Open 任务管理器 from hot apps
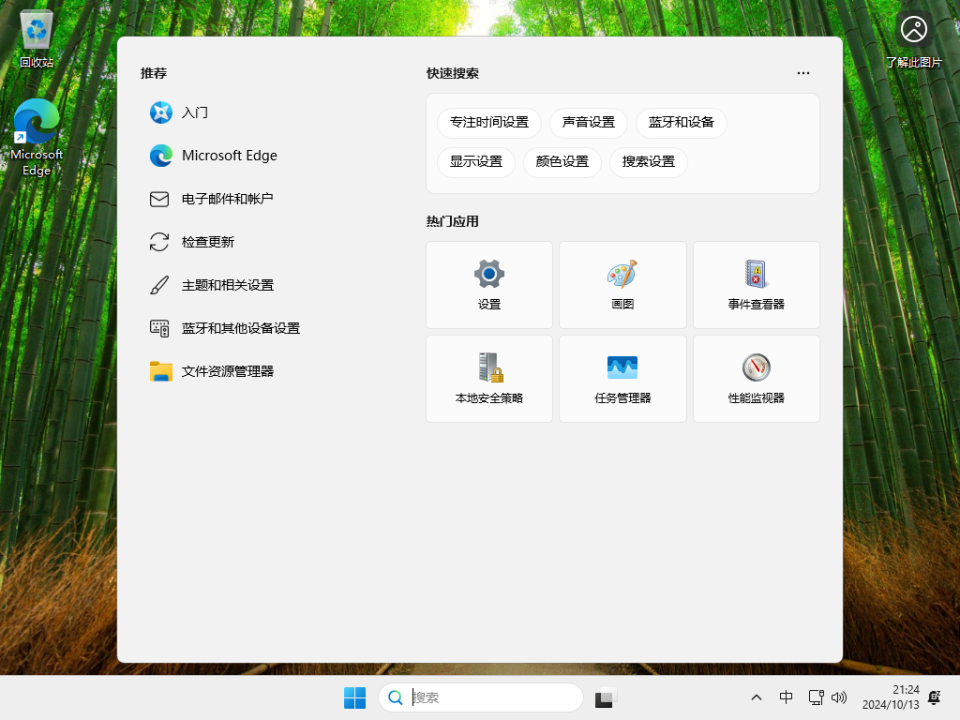 click(x=622, y=379)
